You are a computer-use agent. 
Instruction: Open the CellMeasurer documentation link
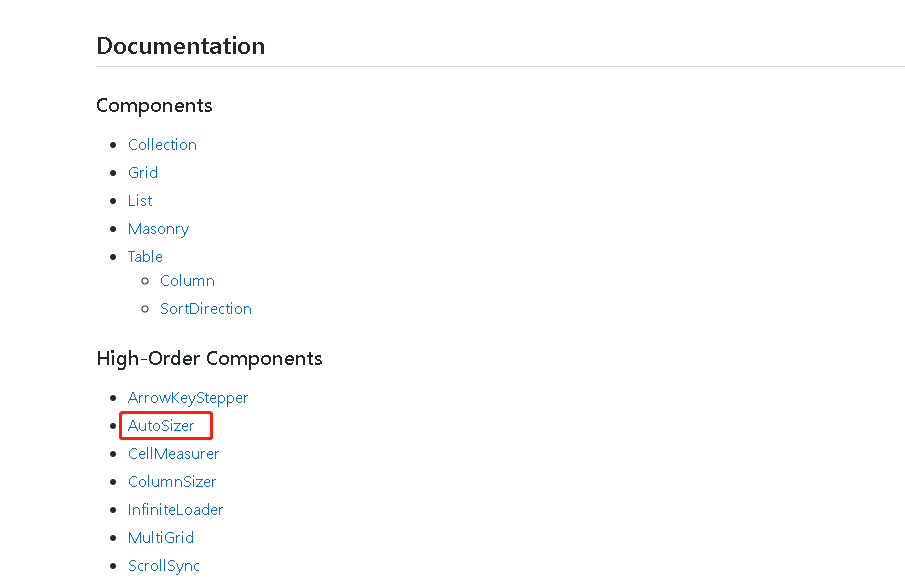coord(173,453)
